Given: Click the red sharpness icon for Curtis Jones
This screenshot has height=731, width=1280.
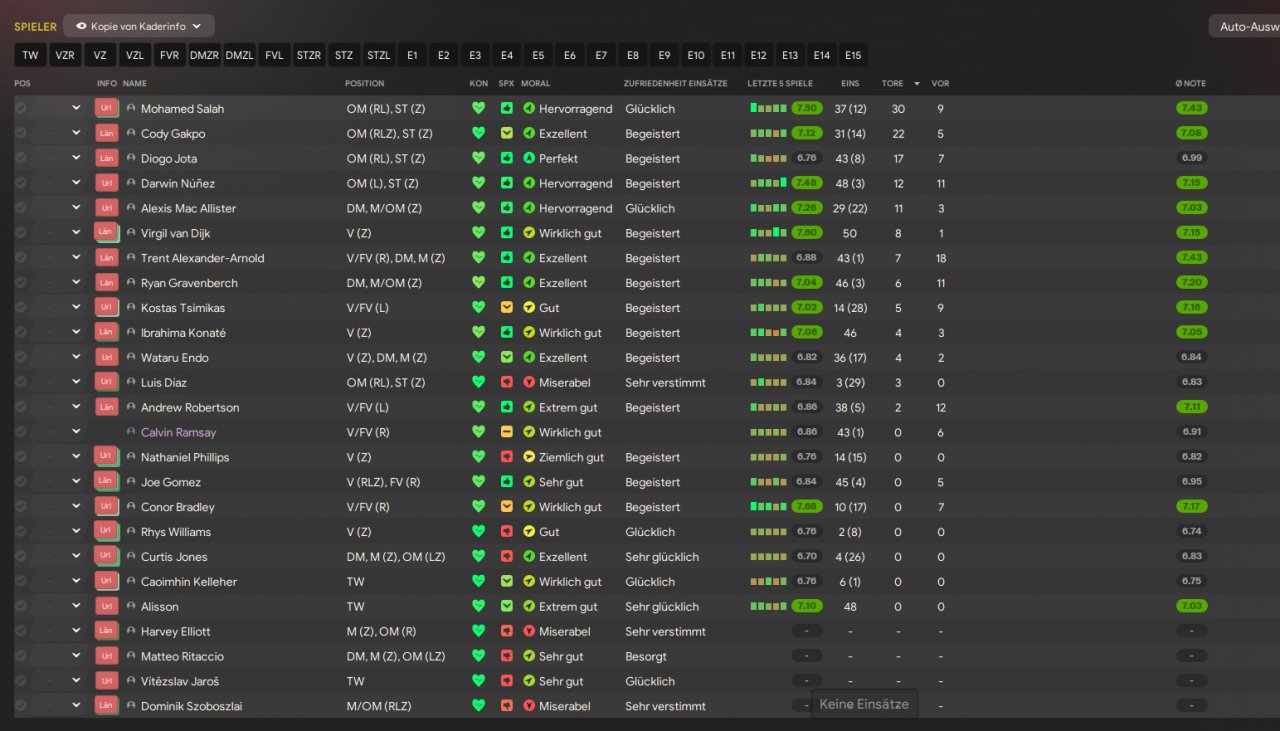Looking at the screenshot, I should pyautogui.click(x=507, y=556).
